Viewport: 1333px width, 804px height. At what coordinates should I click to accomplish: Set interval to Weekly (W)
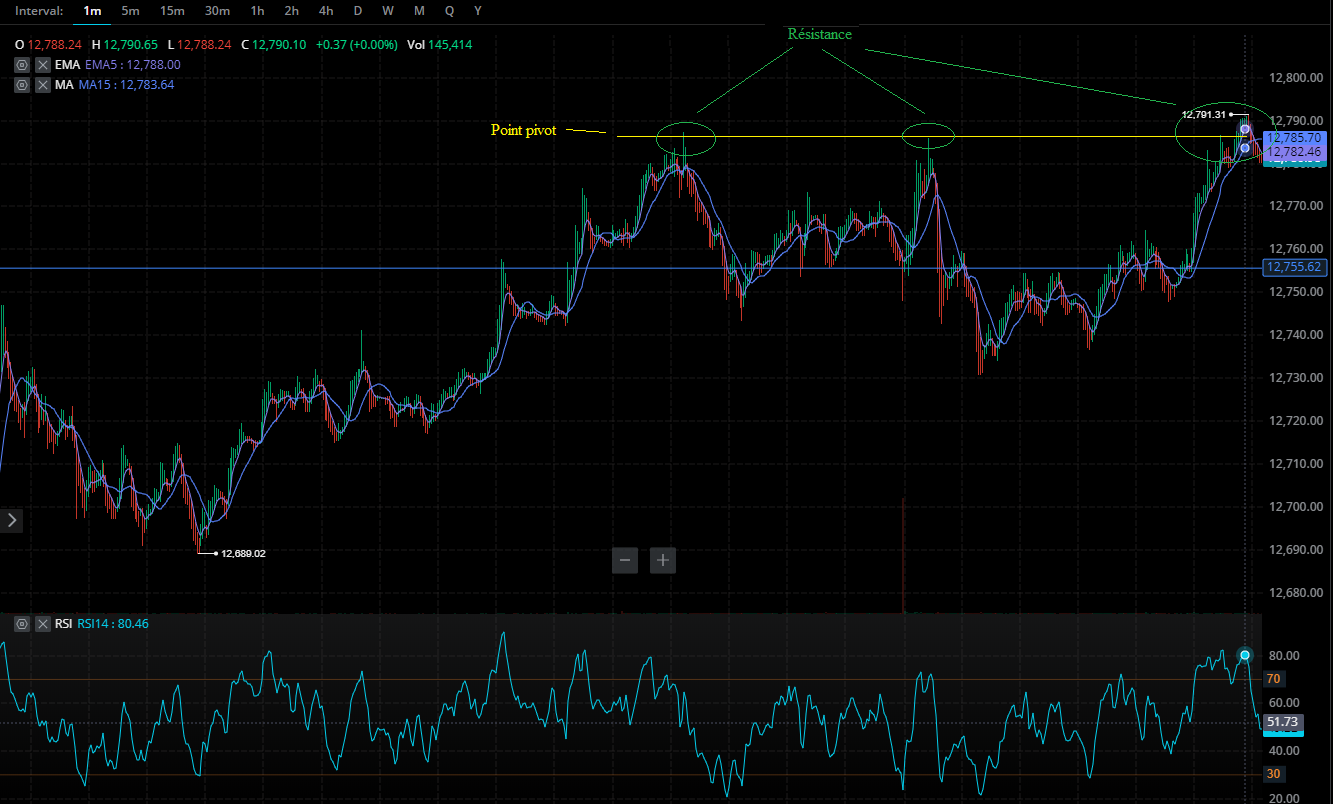click(x=388, y=10)
